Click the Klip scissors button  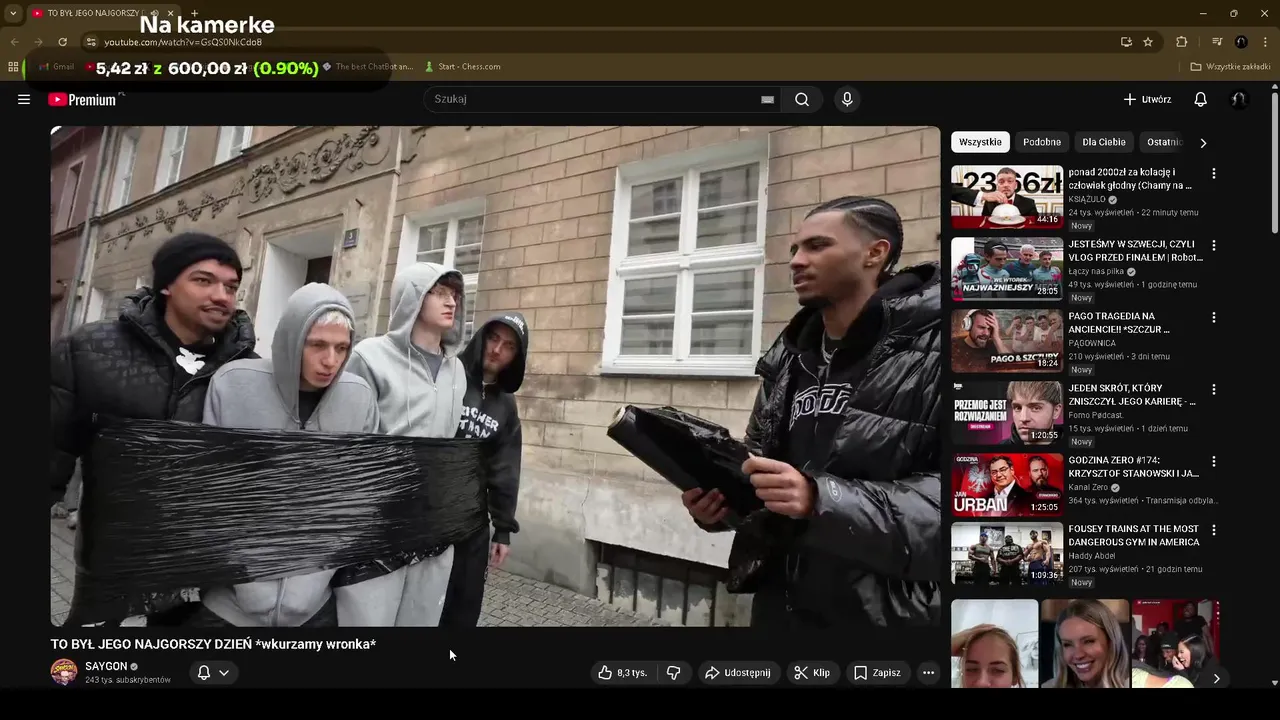pyautogui.click(x=812, y=673)
